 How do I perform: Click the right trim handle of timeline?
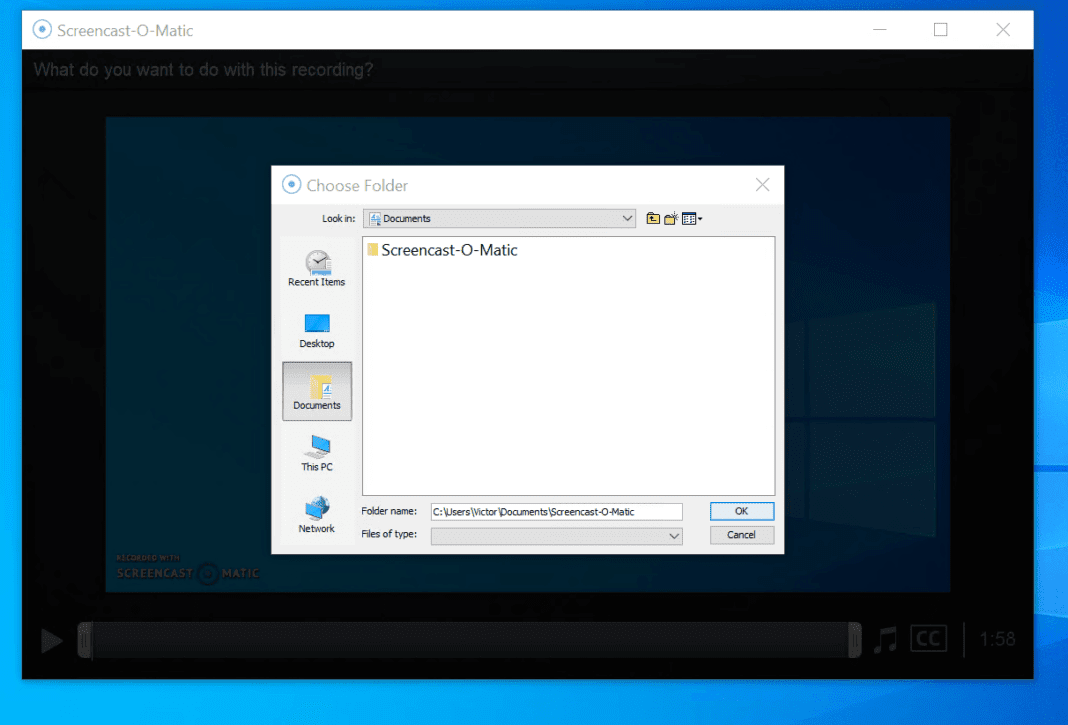tap(854, 640)
